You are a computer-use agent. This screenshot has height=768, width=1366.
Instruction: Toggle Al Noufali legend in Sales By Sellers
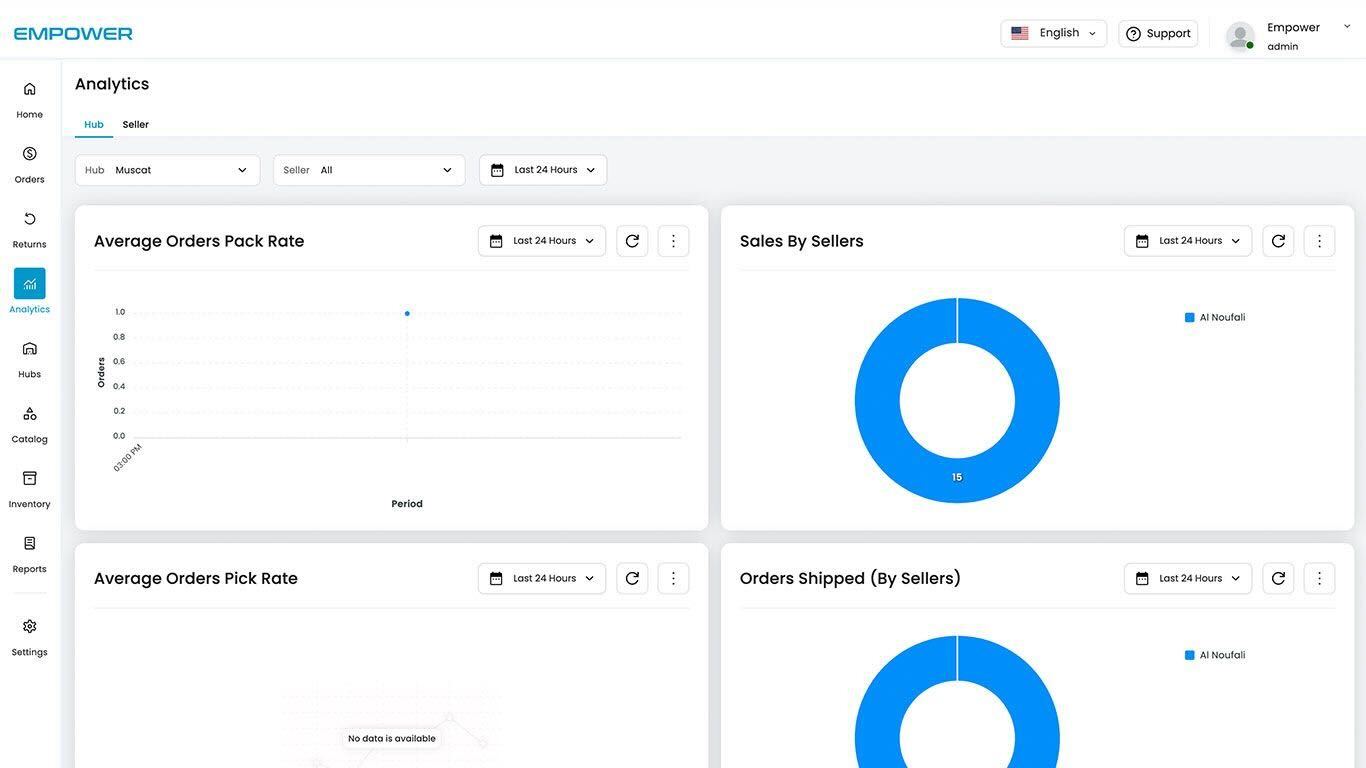pyautogui.click(x=1216, y=318)
